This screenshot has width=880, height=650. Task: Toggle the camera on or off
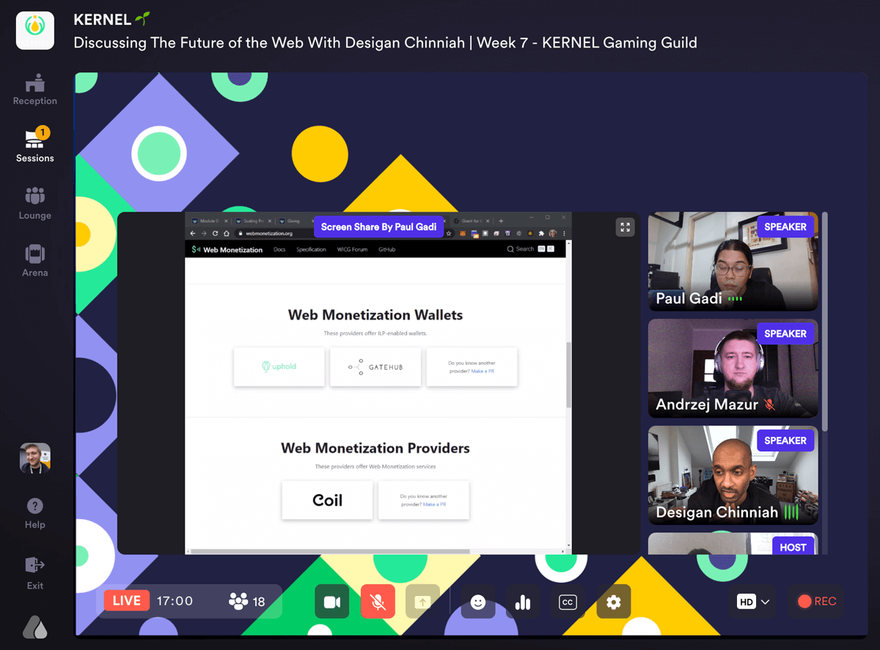click(x=332, y=602)
